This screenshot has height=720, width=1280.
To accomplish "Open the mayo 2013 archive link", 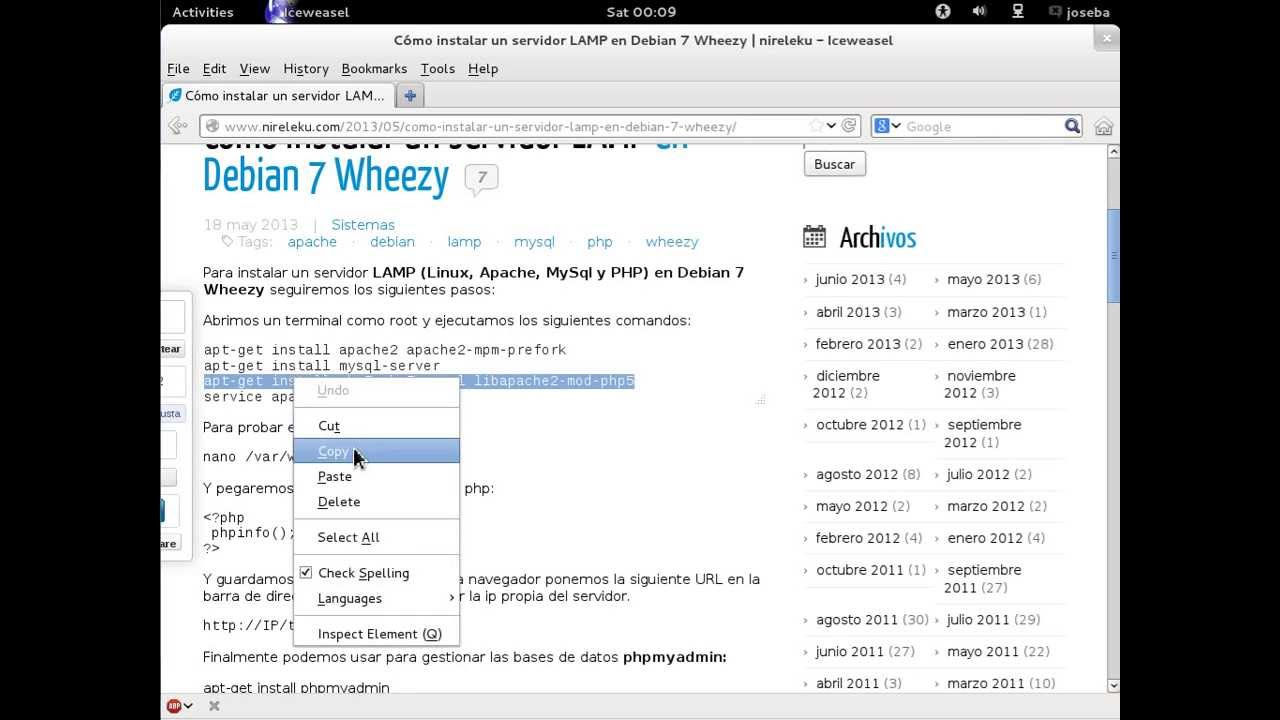I will pos(983,279).
